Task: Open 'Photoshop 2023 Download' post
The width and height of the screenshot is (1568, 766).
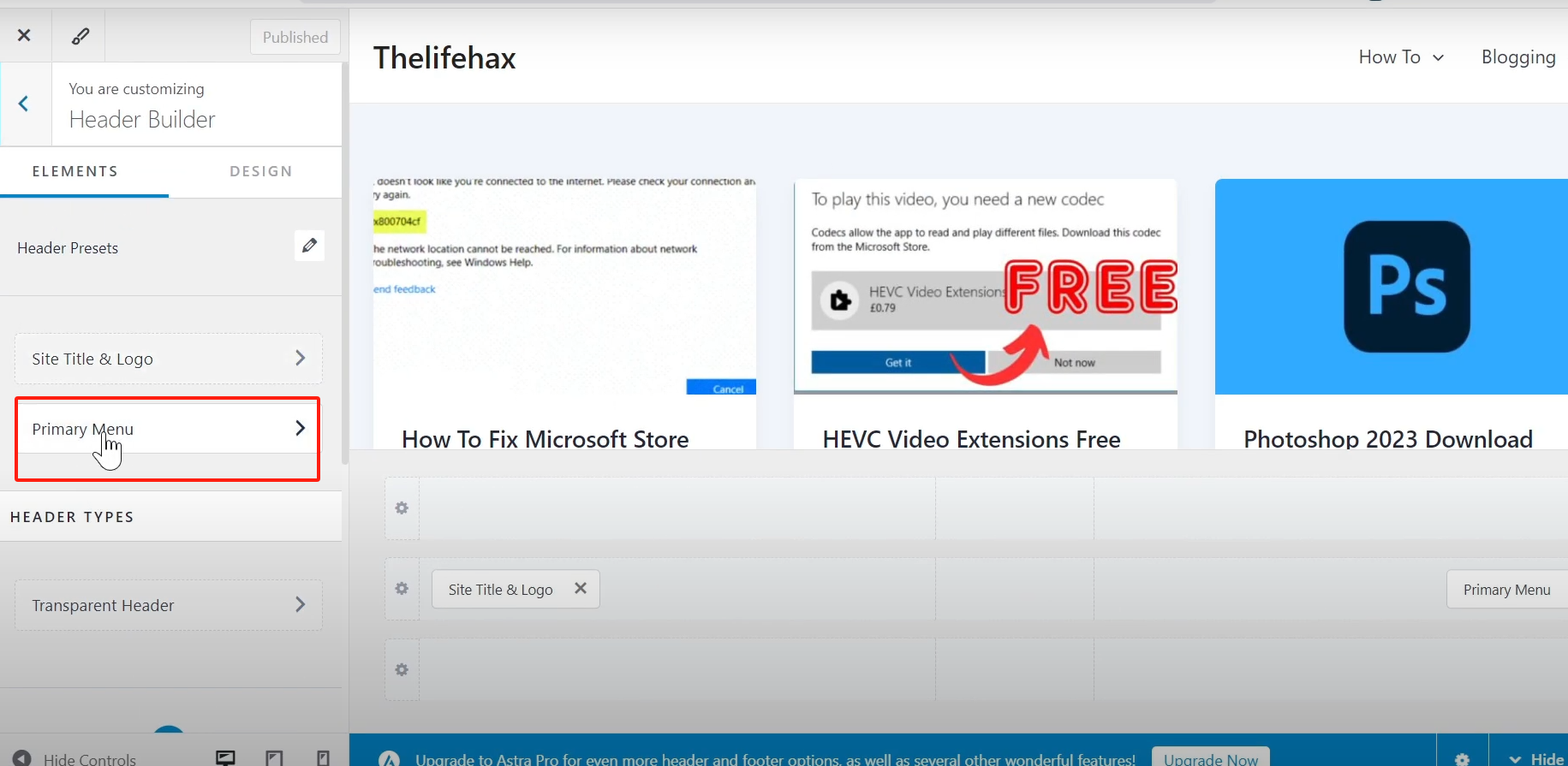Action: coord(1388,439)
